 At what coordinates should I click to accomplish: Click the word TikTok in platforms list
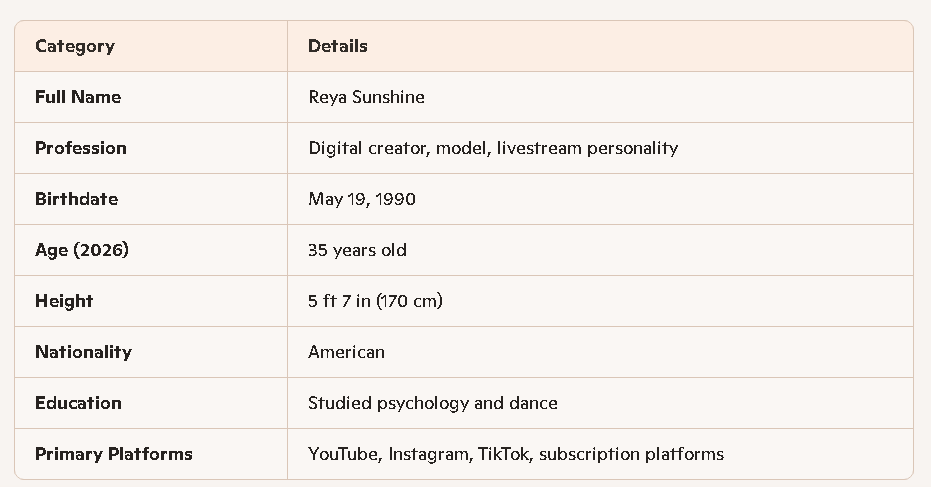[503, 454]
